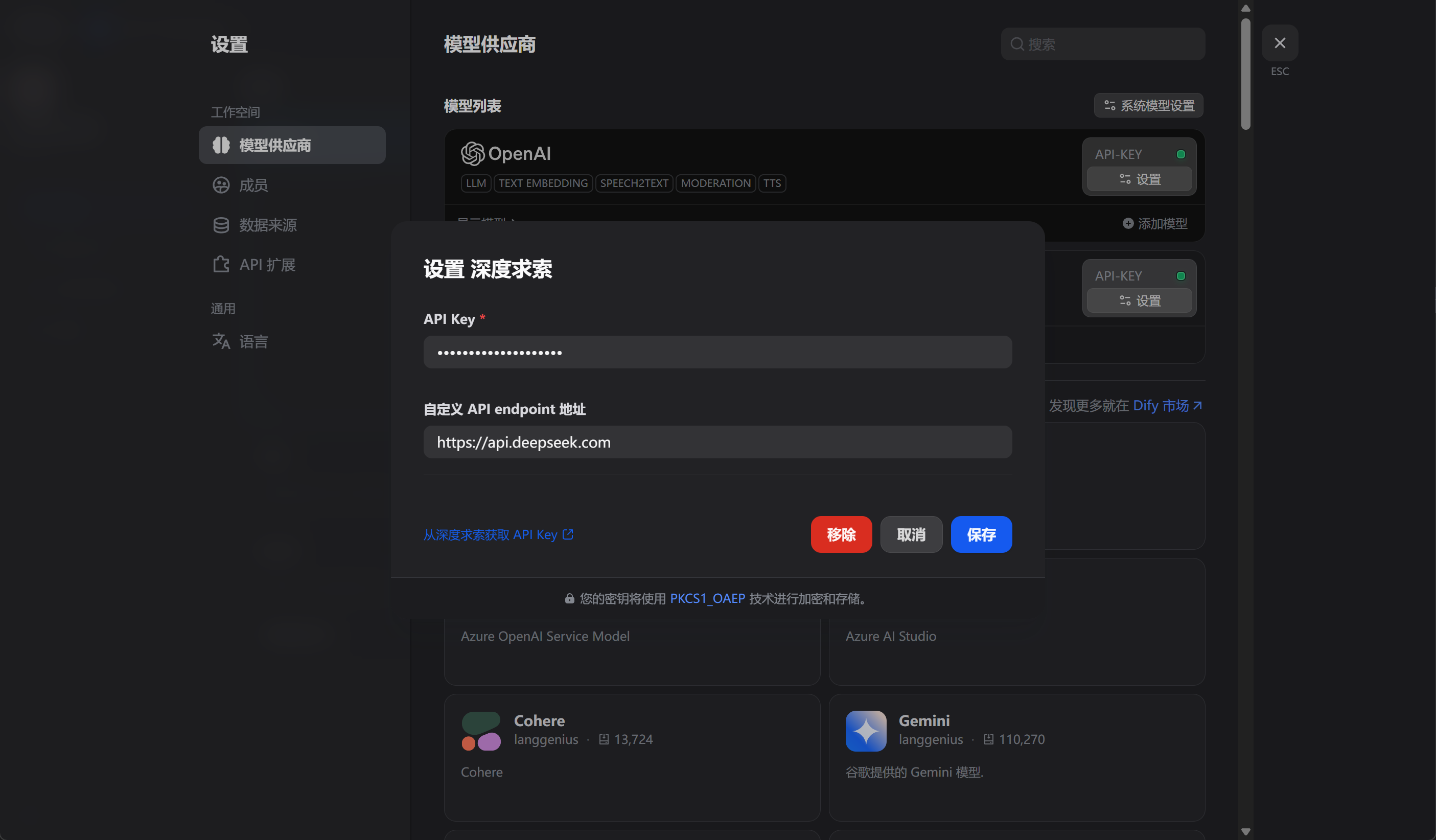Screen dimensions: 1436x840
Task: Click the vertical scrollbar thumb
Action: pyautogui.click(x=1246, y=74)
